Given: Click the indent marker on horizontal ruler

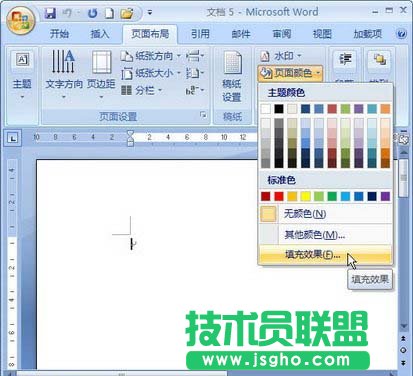Looking at the screenshot, I should [130, 138].
